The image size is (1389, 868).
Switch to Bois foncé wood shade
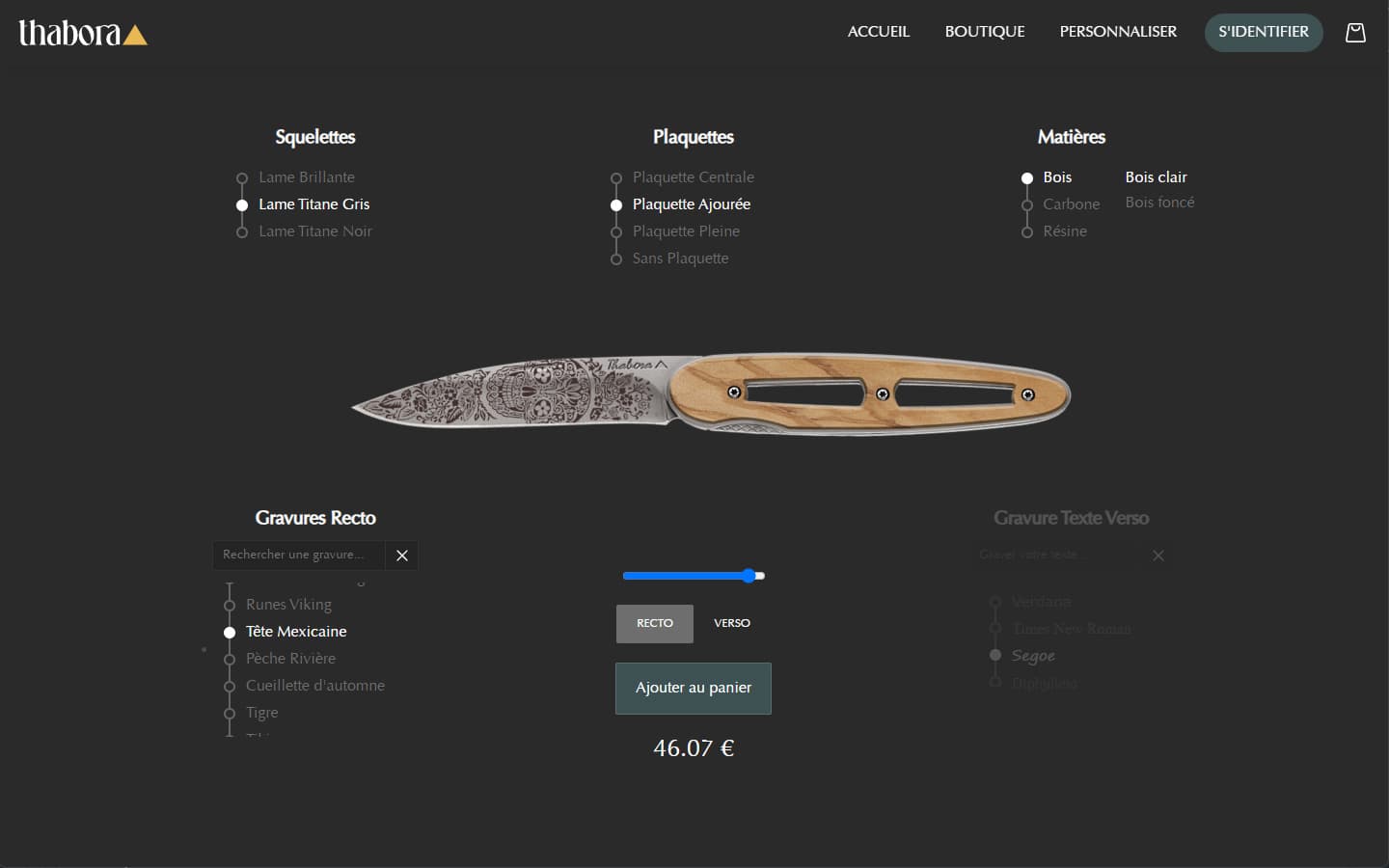[x=1159, y=203]
